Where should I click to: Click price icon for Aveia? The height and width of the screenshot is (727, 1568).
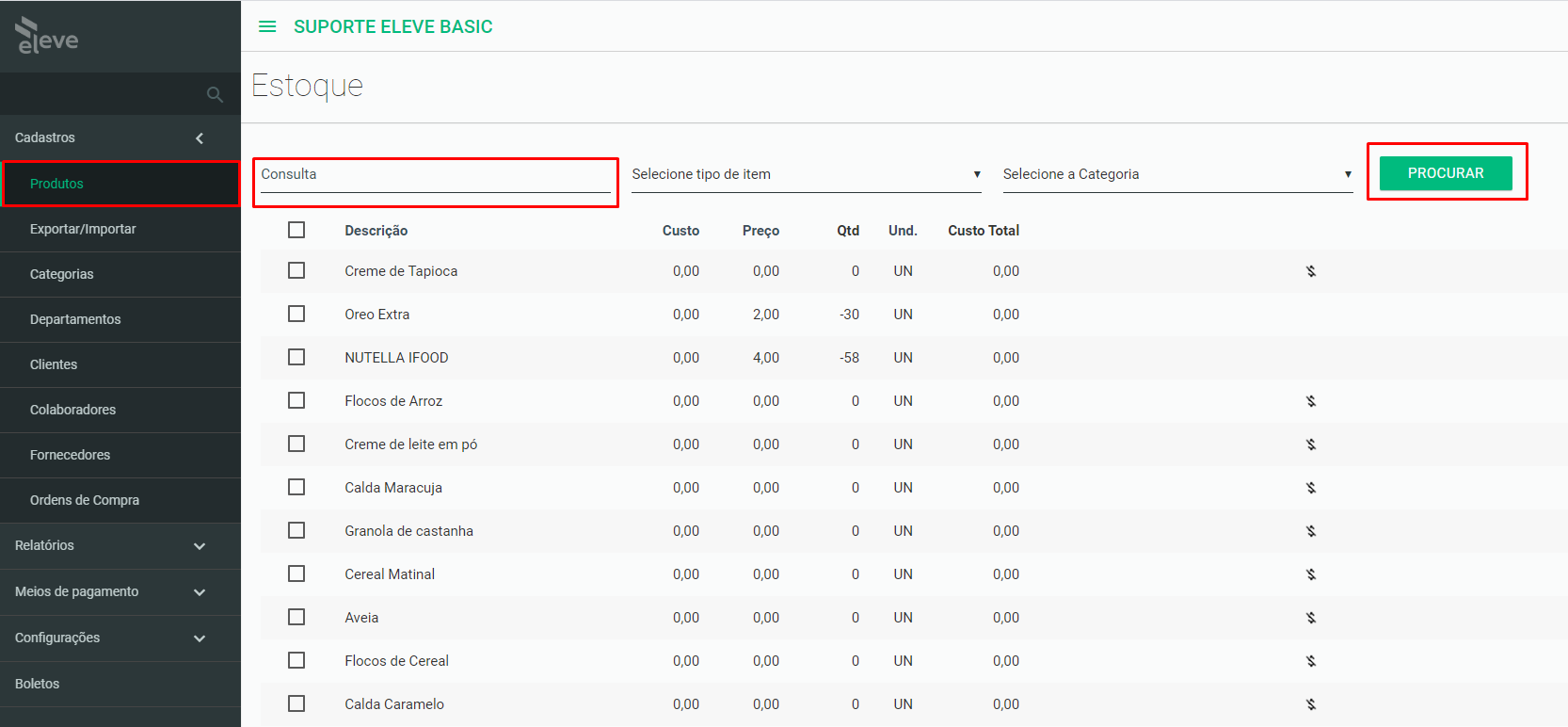pos(1310,618)
